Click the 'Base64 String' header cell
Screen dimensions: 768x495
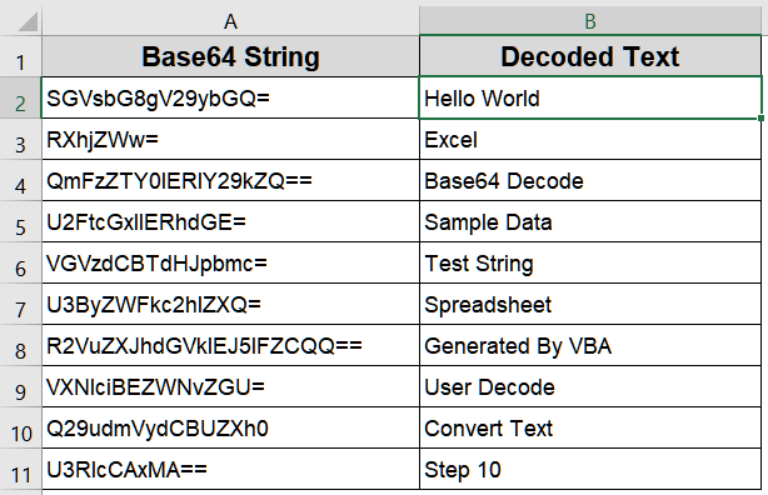pos(230,58)
